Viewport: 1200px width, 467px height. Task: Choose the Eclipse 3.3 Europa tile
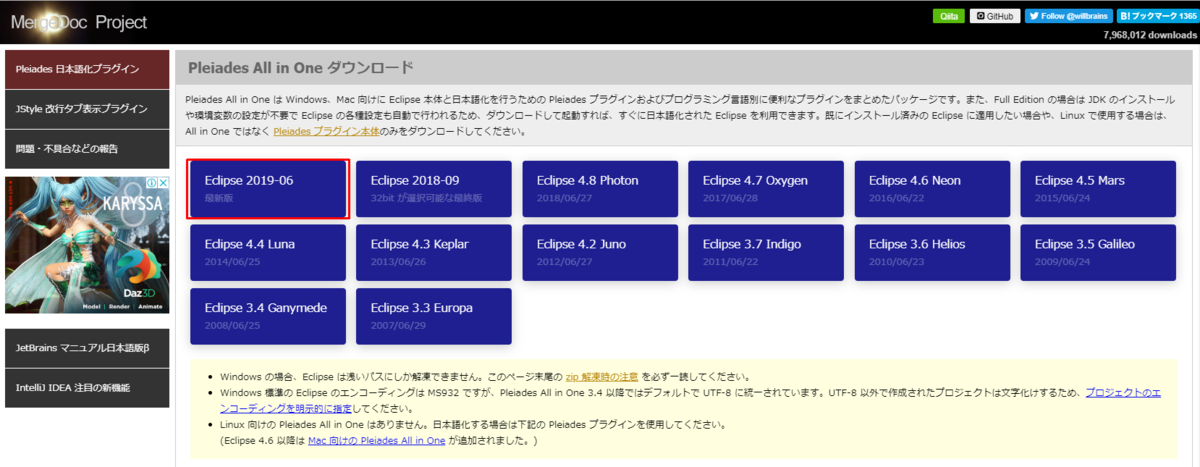click(x=434, y=316)
